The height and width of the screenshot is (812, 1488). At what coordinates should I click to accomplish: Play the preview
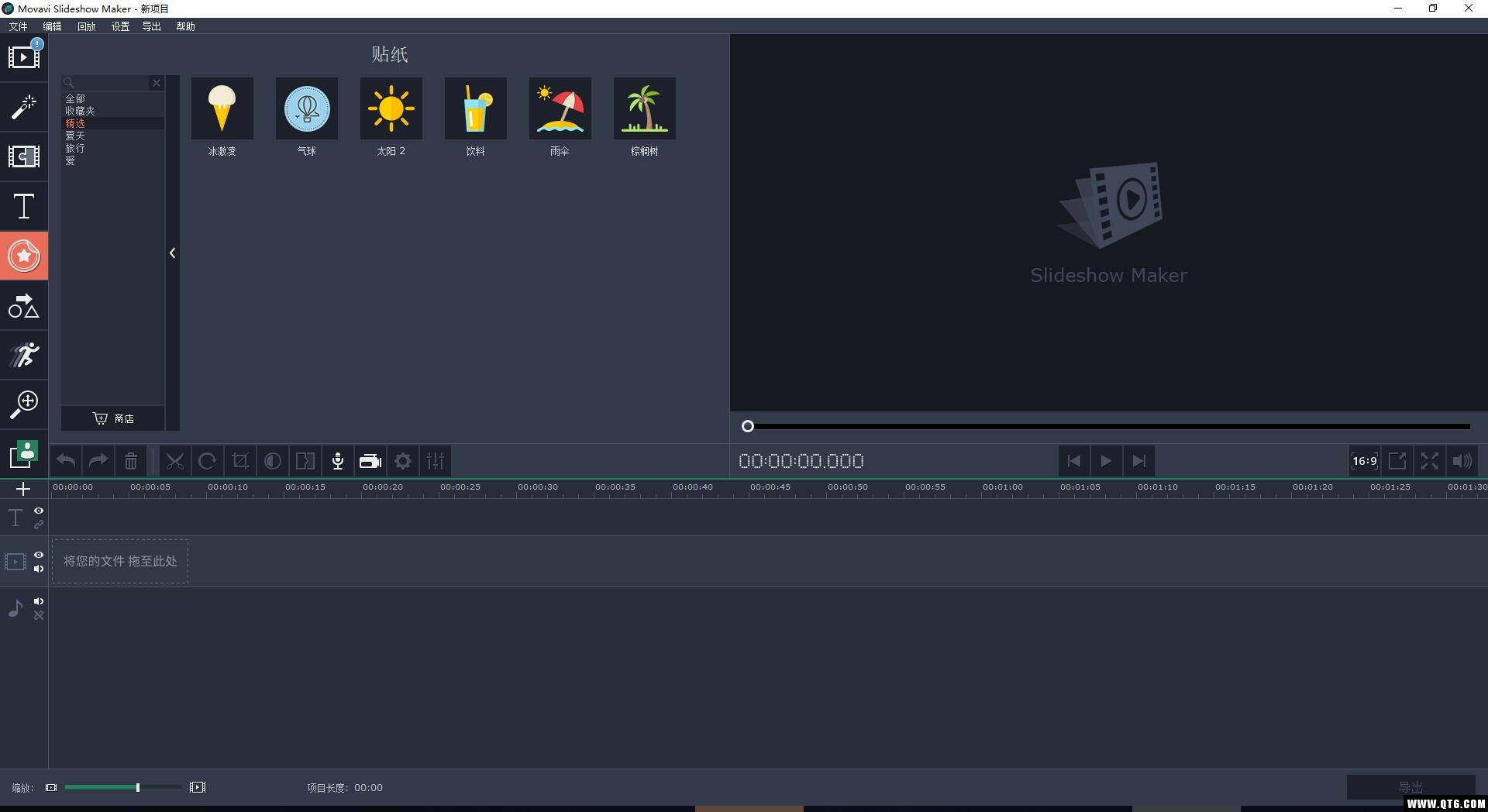click(x=1106, y=461)
